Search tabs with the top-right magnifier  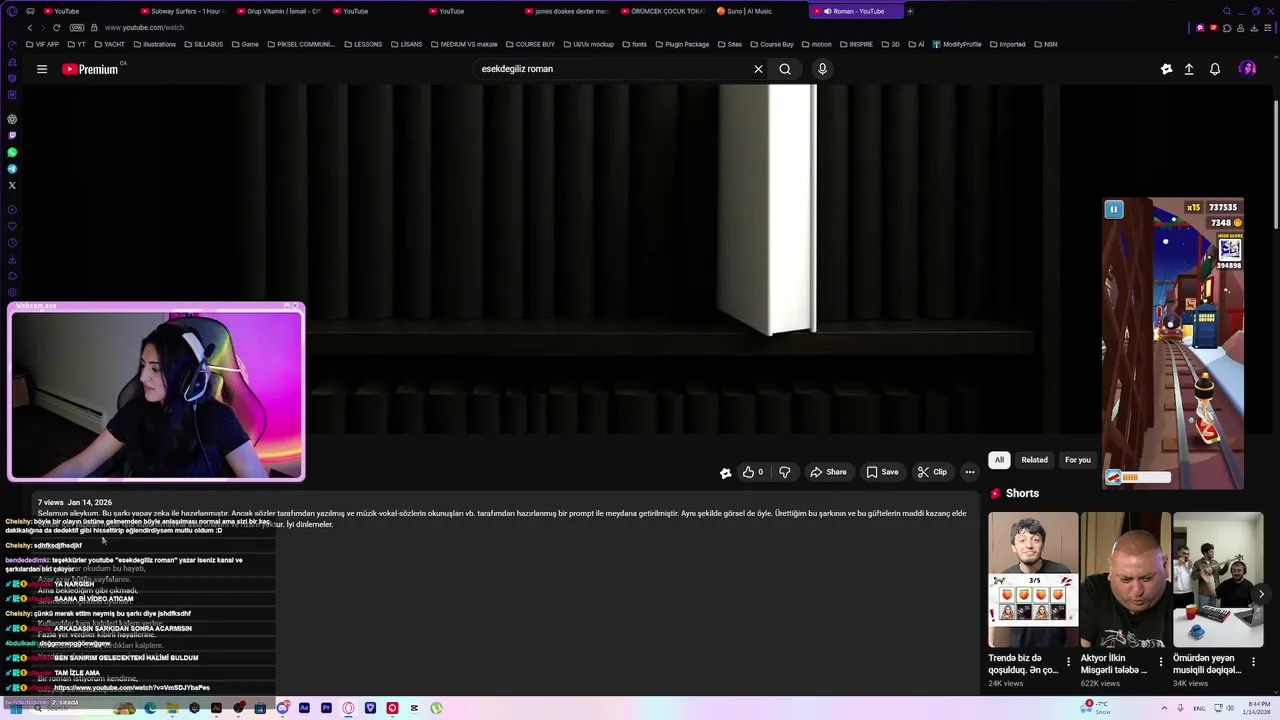tap(1227, 11)
